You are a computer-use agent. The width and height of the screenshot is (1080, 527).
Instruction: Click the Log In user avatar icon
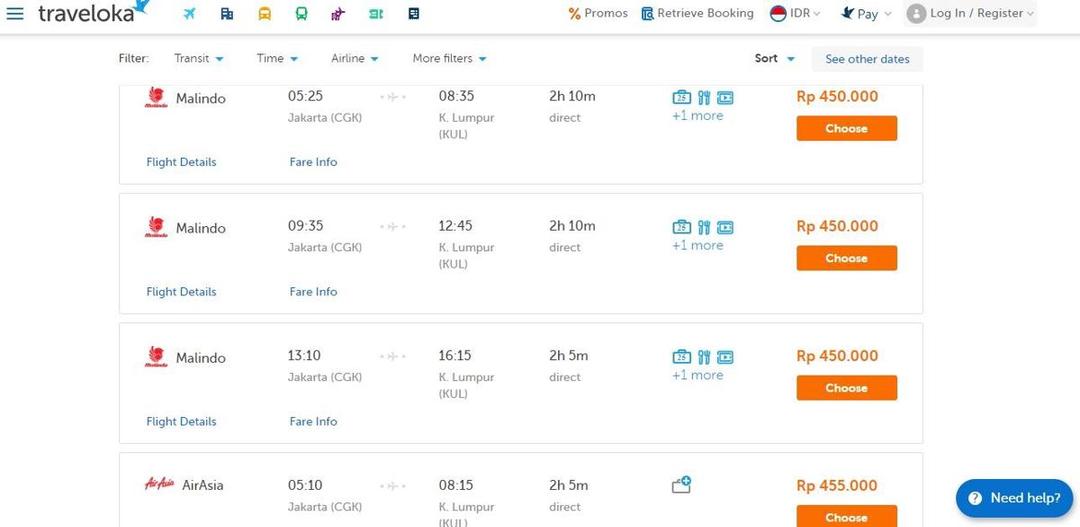pyautogui.click(x=916, y=14)
